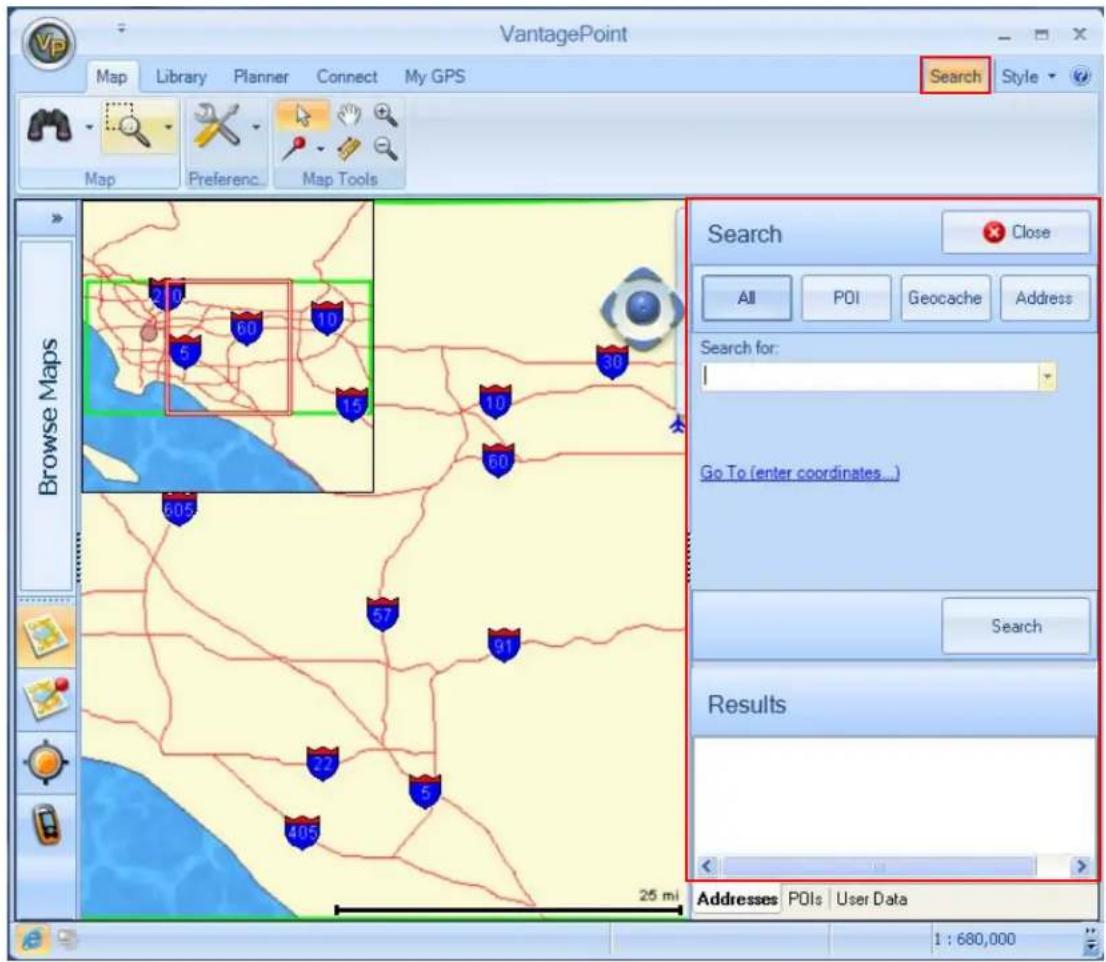Click the map navigation compass control

coord(642,308)
